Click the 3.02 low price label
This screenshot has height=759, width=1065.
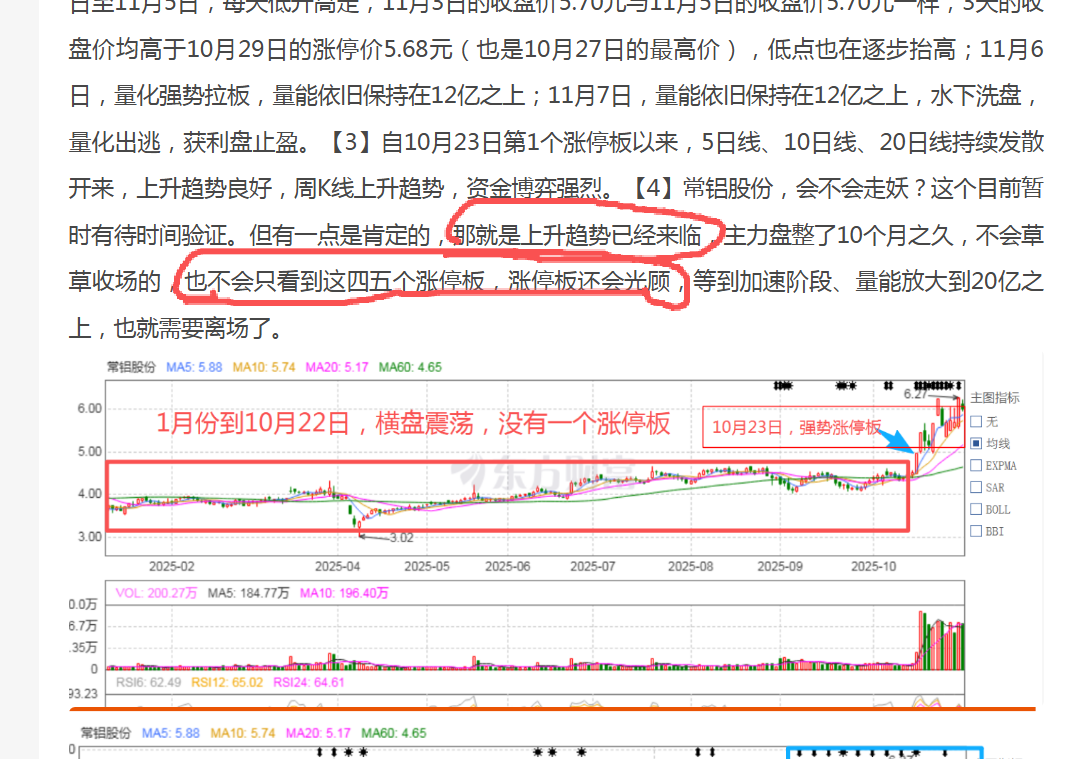[x=401, y=537]
